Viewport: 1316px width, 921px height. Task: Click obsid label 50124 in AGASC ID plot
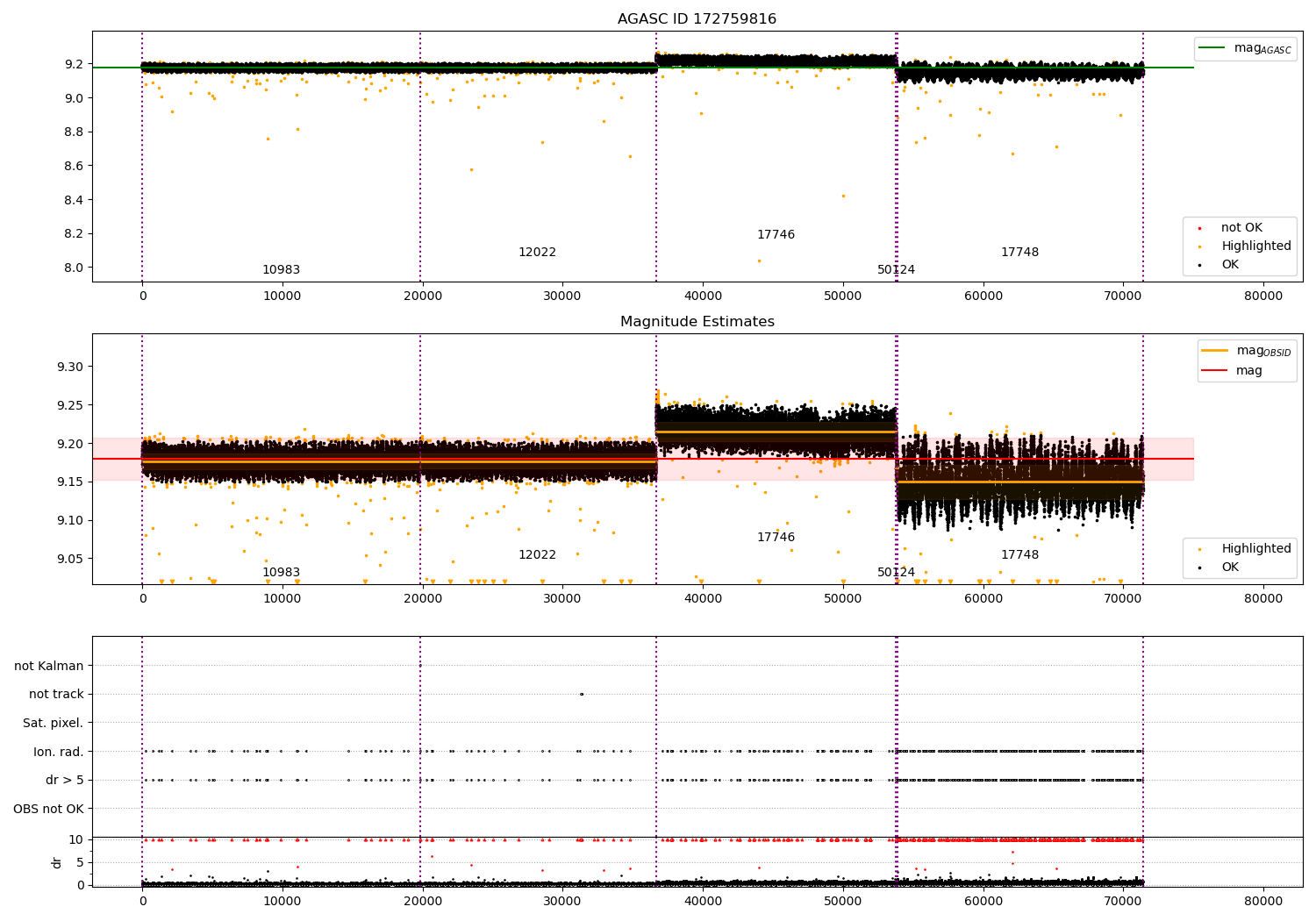tap(896, 270)
